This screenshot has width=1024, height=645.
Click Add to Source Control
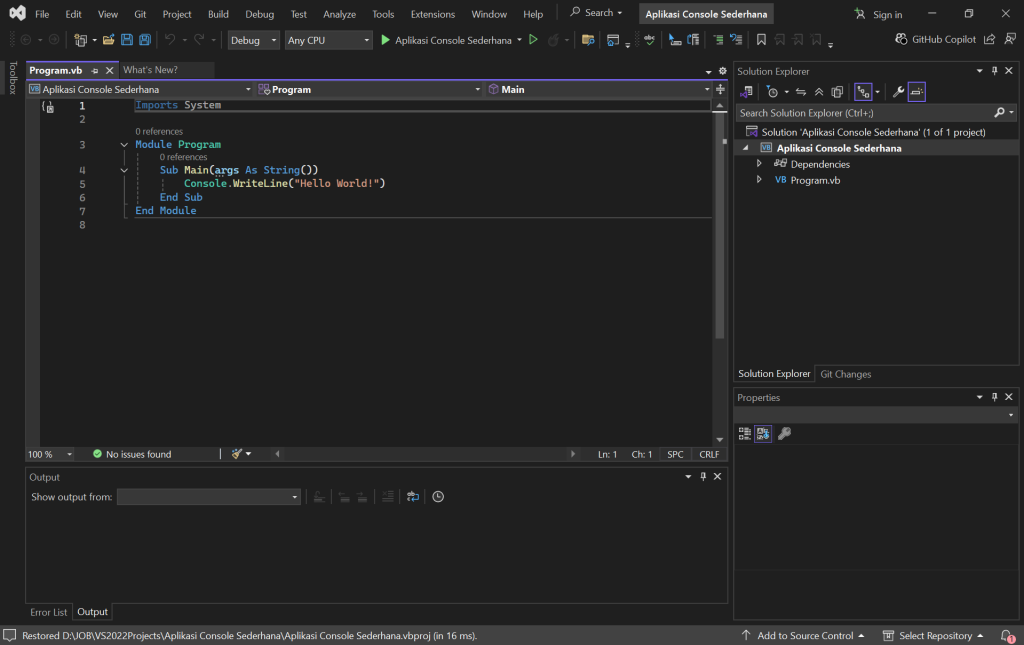(803, 635)
